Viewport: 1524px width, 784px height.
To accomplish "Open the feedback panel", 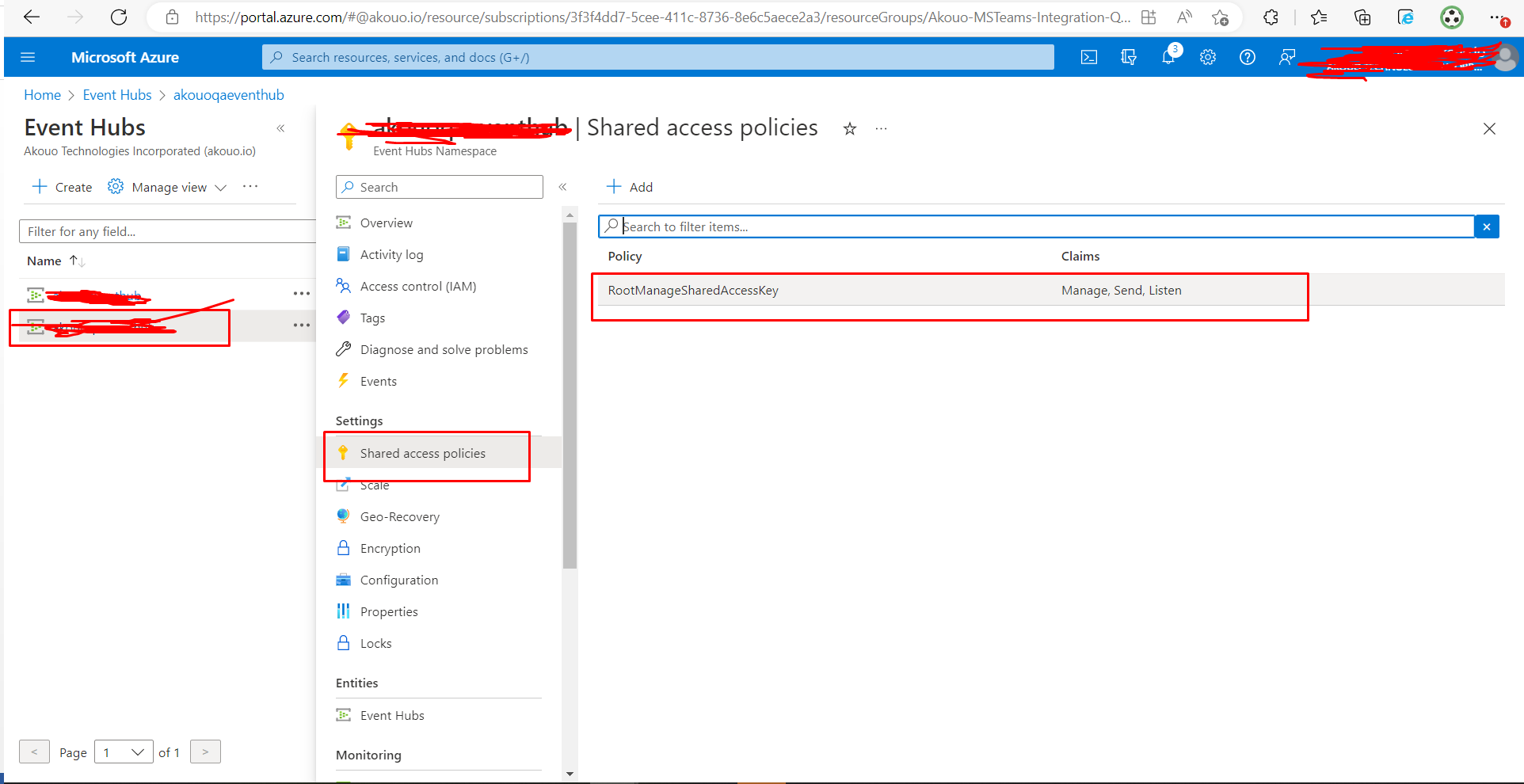I will [1286, 56].
